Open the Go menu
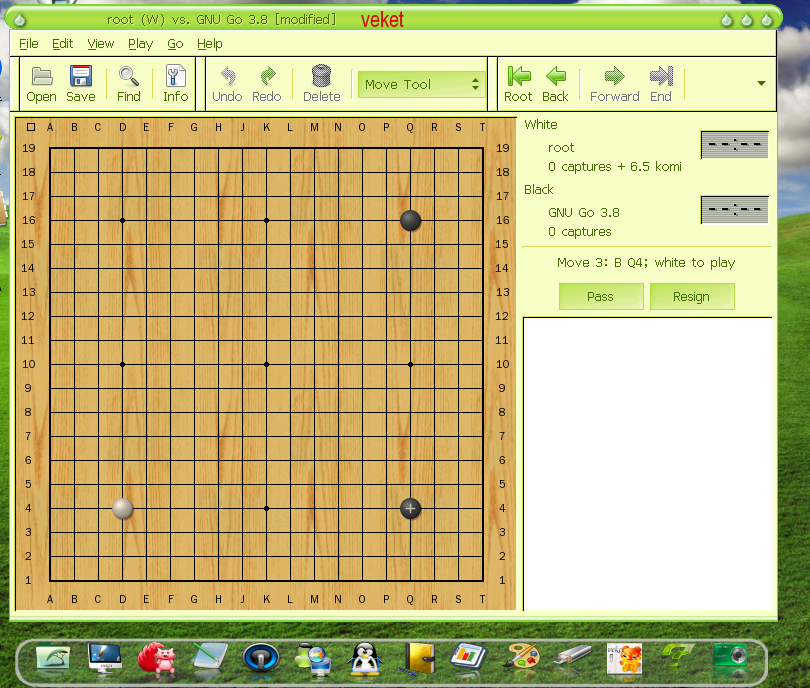This screenshot has width=810, height=688. point(175,44)
